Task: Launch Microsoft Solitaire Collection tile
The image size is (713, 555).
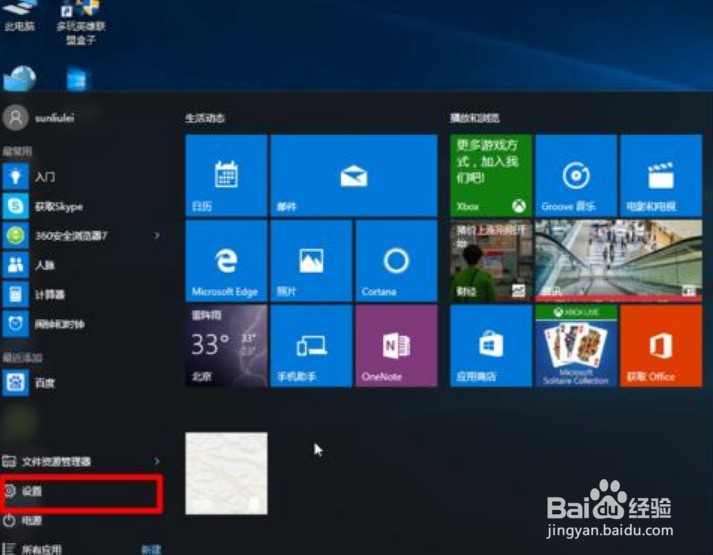Action: click(576, 345)
